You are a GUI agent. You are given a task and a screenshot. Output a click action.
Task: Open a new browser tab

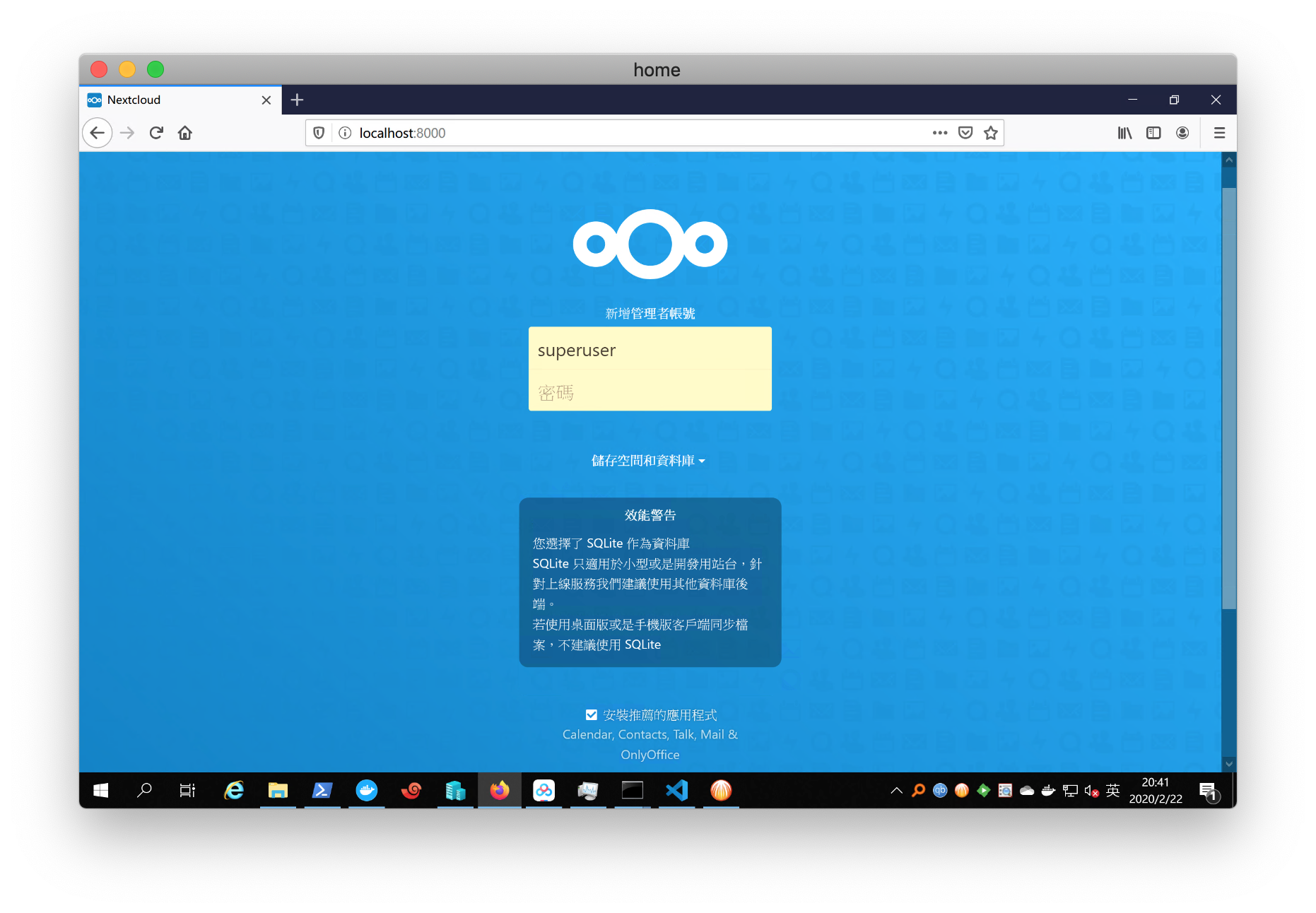298,100
